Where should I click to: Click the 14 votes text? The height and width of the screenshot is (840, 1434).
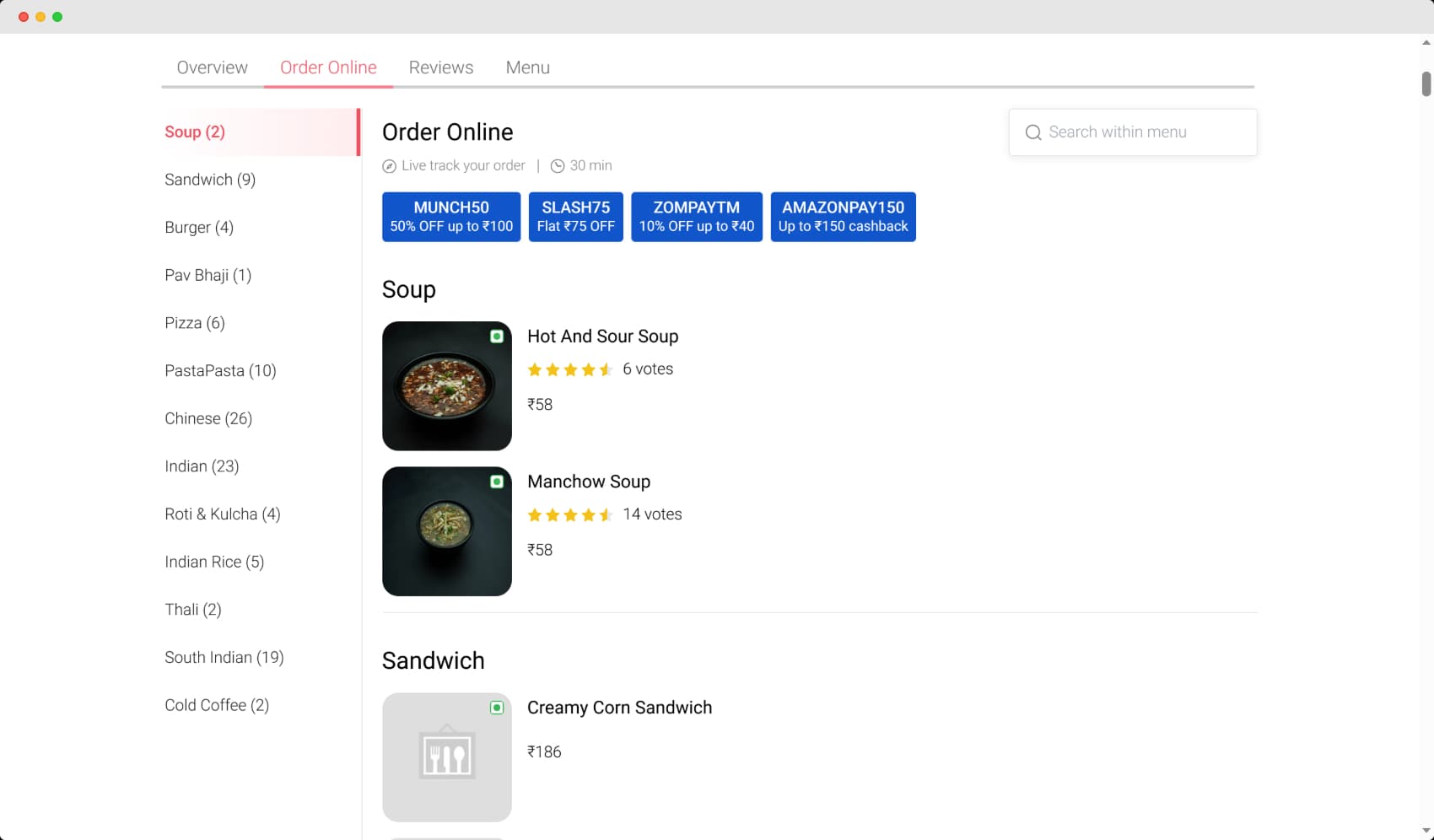pyautogui.click(x=652, y=514)
